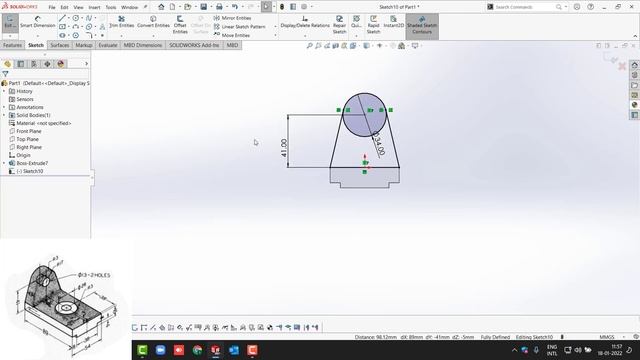
Task: Expand the Boss-Extrude7 tree node
Action: click(4, 163)
